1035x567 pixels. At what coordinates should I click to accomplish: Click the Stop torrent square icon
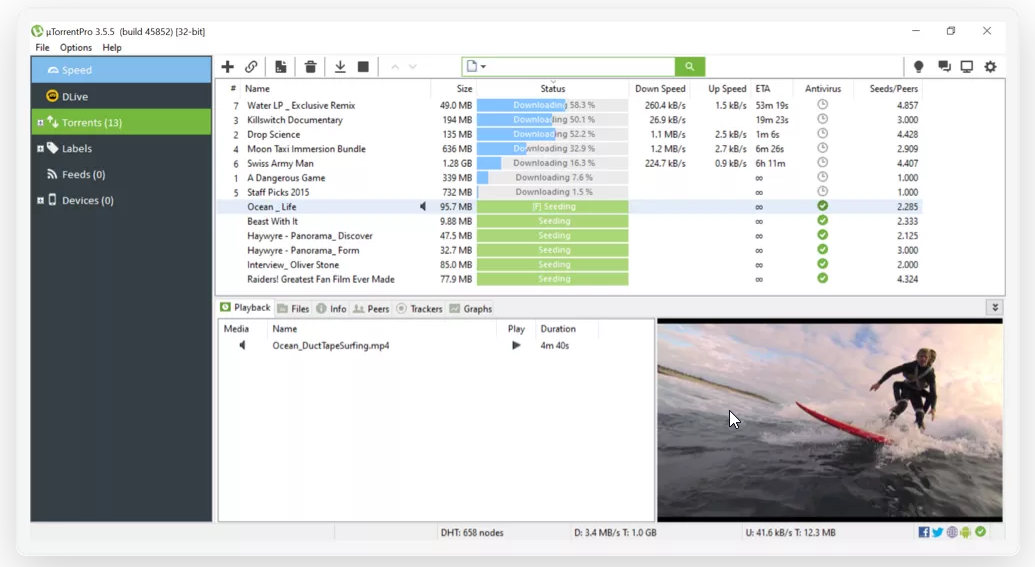[x=363, y=67]
